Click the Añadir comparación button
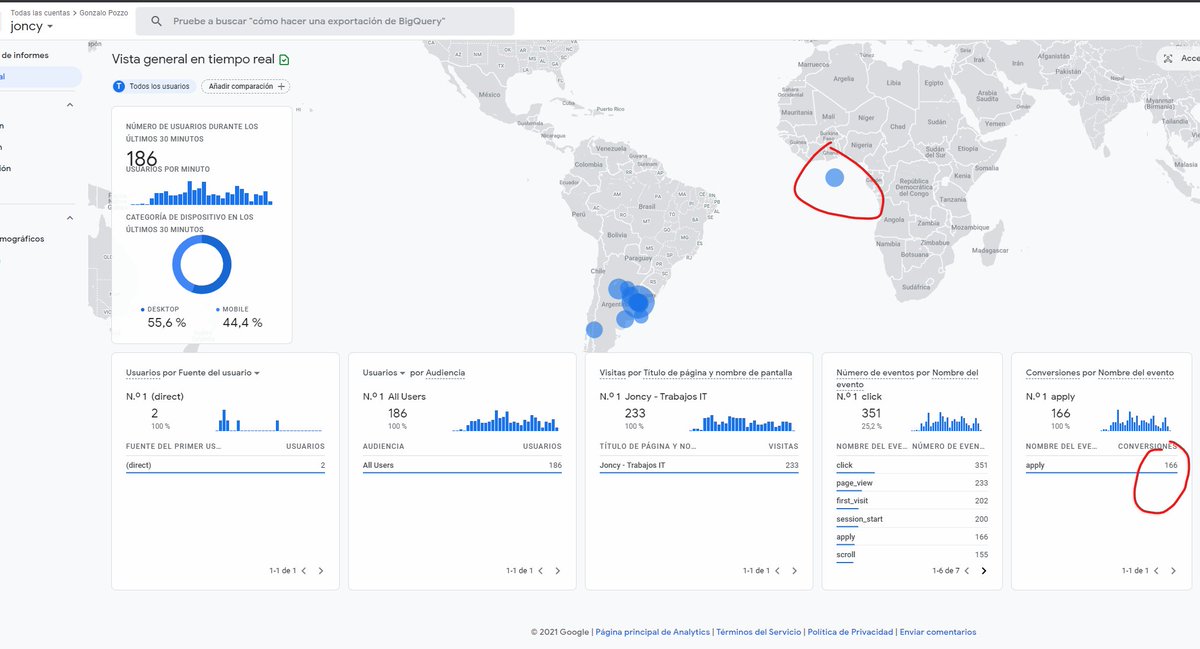 click(x=246, y=87)
